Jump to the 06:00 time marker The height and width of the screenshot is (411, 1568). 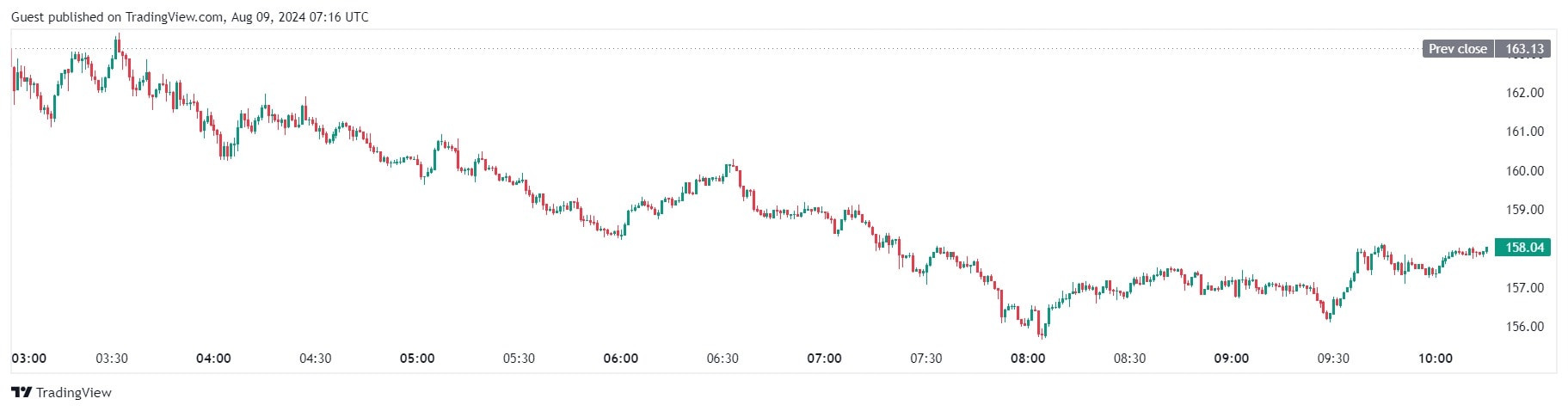(621, 359)
